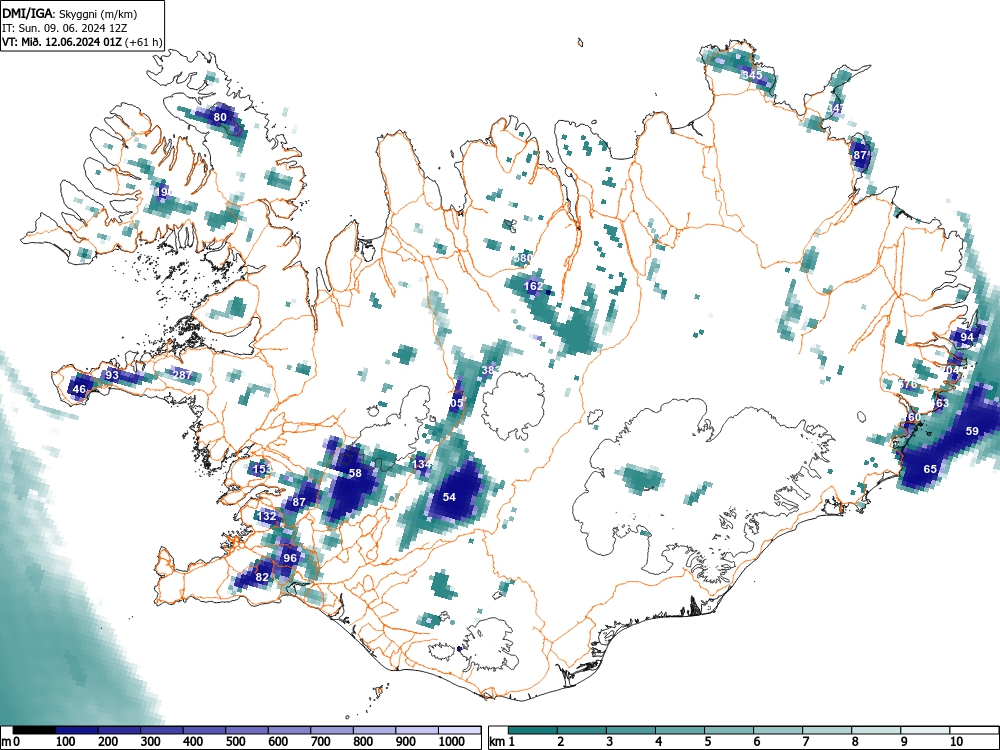This screenshot has width=1000, height=750.
Task: Click the 'VT: Mið. 12.06.2024 01Z (+61 h)' line
Action: pyautogui.click(x=82, y=43)
